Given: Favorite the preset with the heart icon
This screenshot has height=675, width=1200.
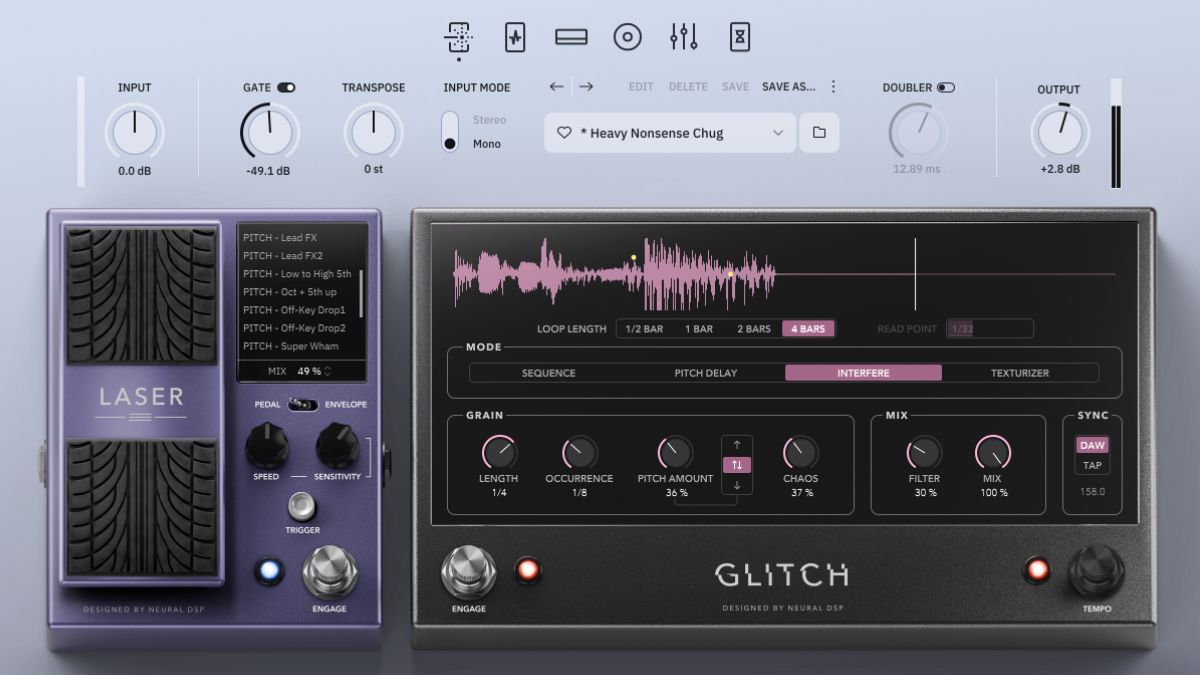Looking at the screenshot, I should 564,133.
